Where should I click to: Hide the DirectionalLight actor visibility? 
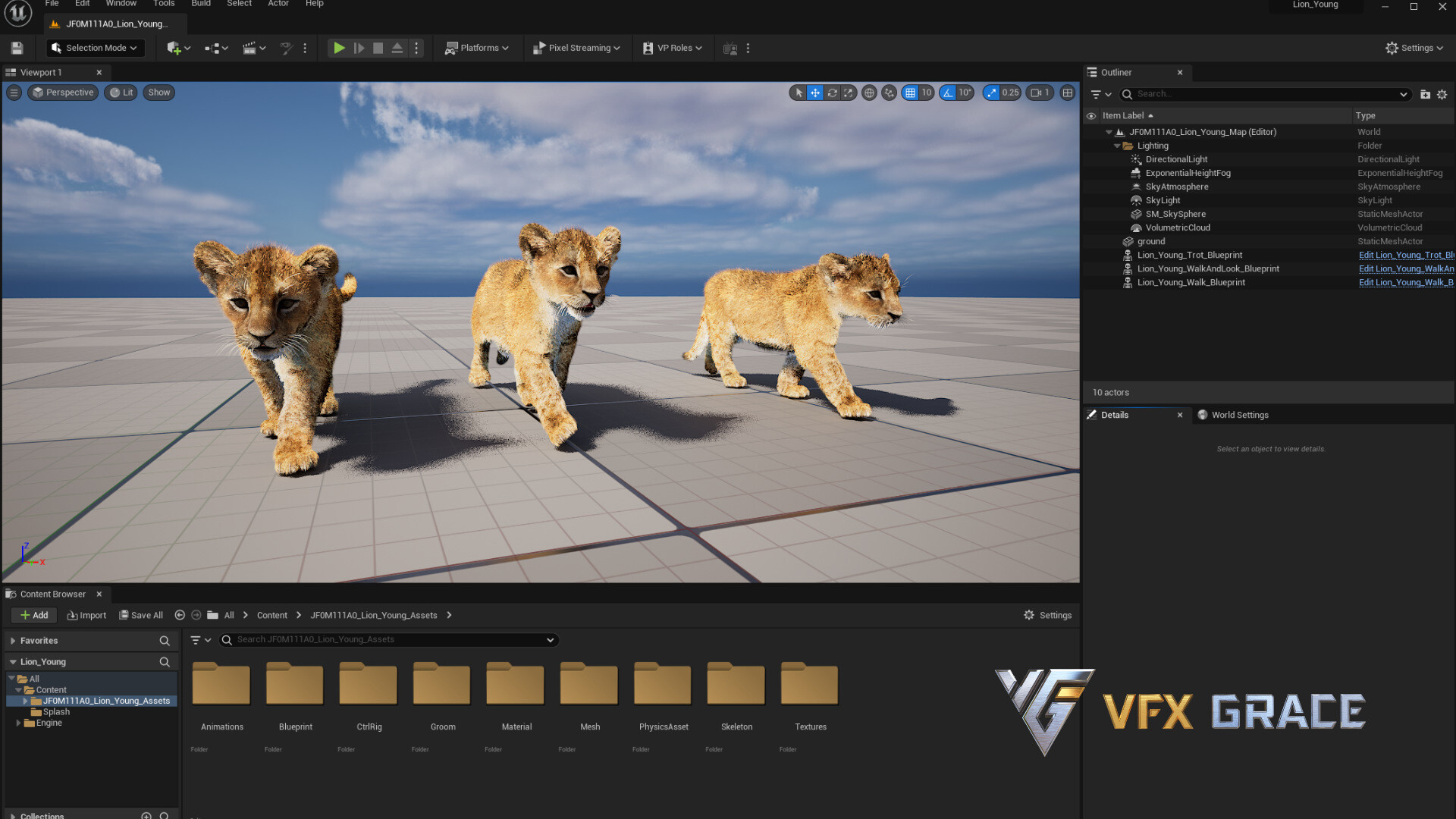1091,159
